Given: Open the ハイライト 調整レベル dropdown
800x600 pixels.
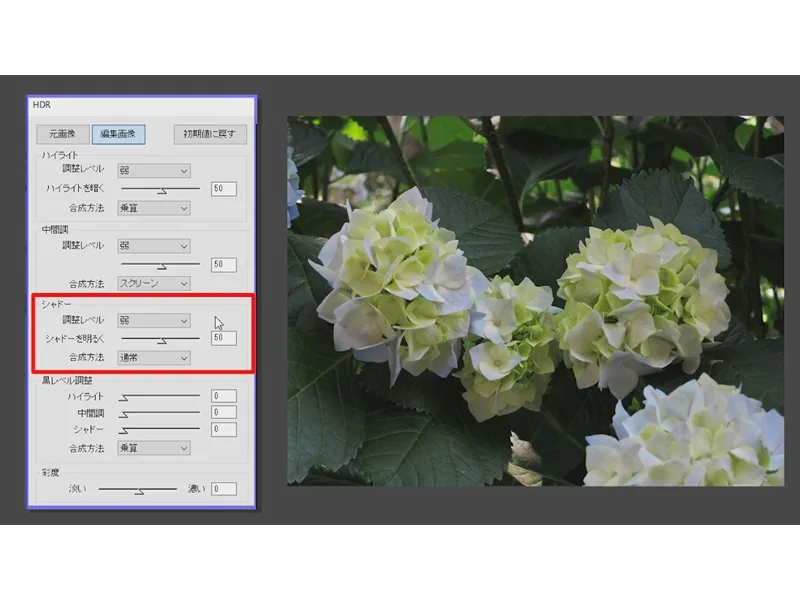Looking at the screenshot, I should (x=153, y=171).
